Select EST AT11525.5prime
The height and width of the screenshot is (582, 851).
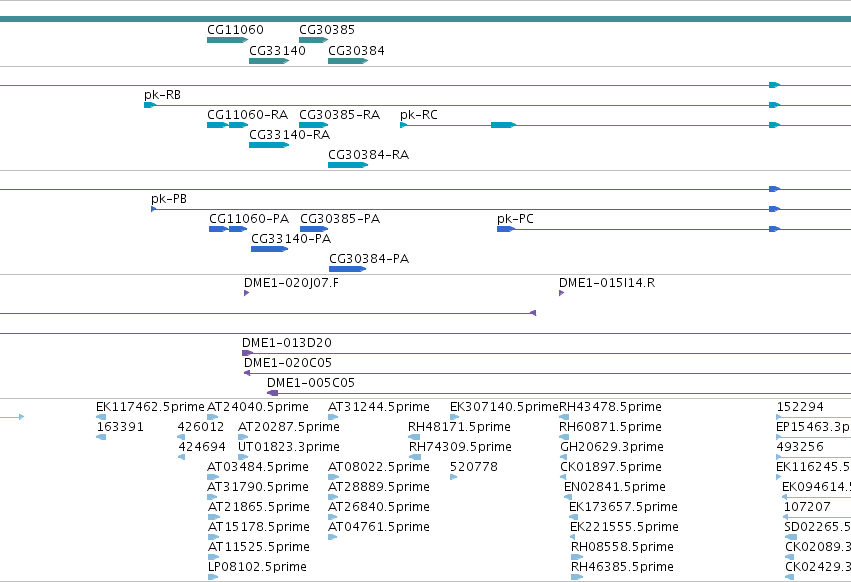point(213,557)
